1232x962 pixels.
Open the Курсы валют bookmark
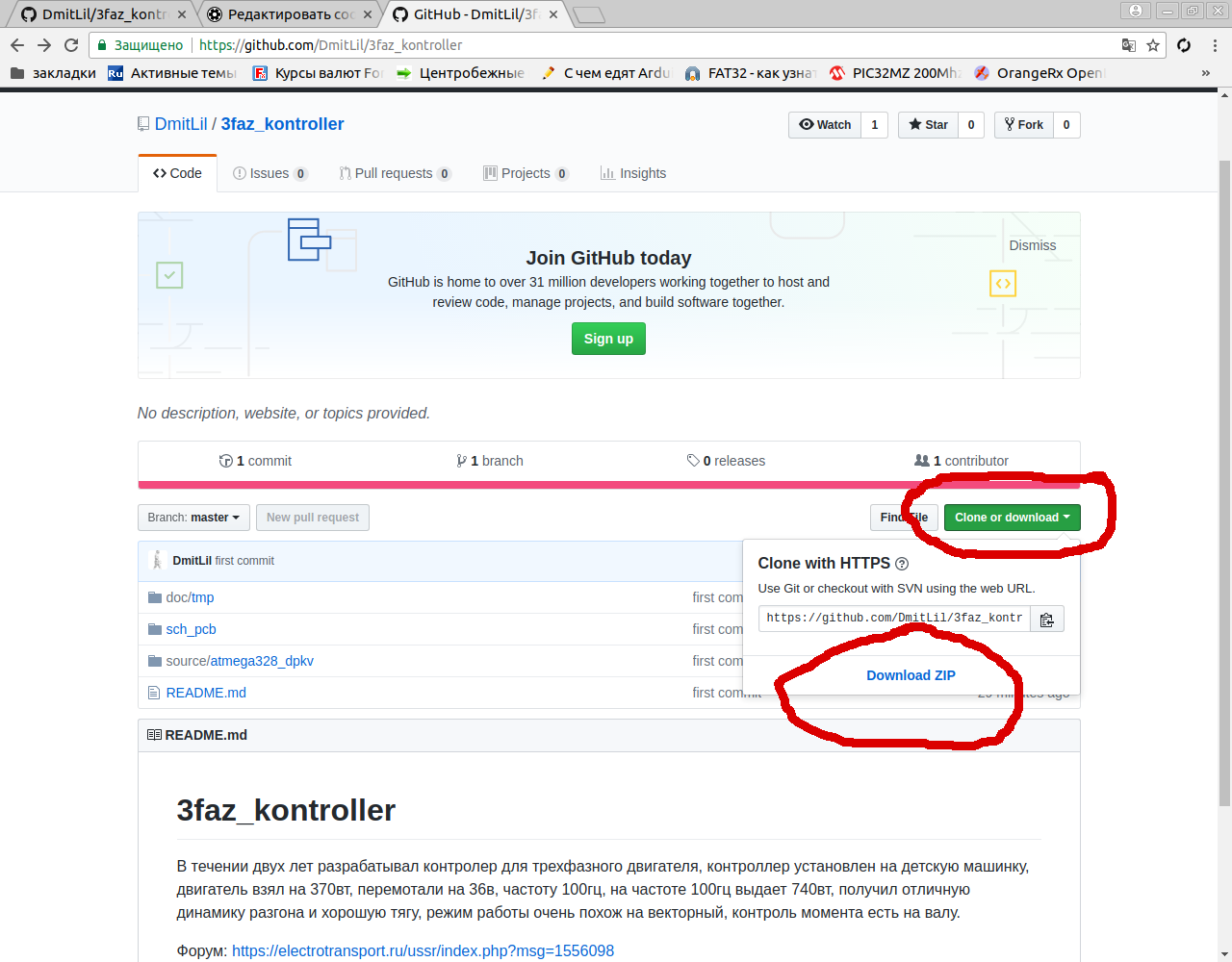point(318,73)
